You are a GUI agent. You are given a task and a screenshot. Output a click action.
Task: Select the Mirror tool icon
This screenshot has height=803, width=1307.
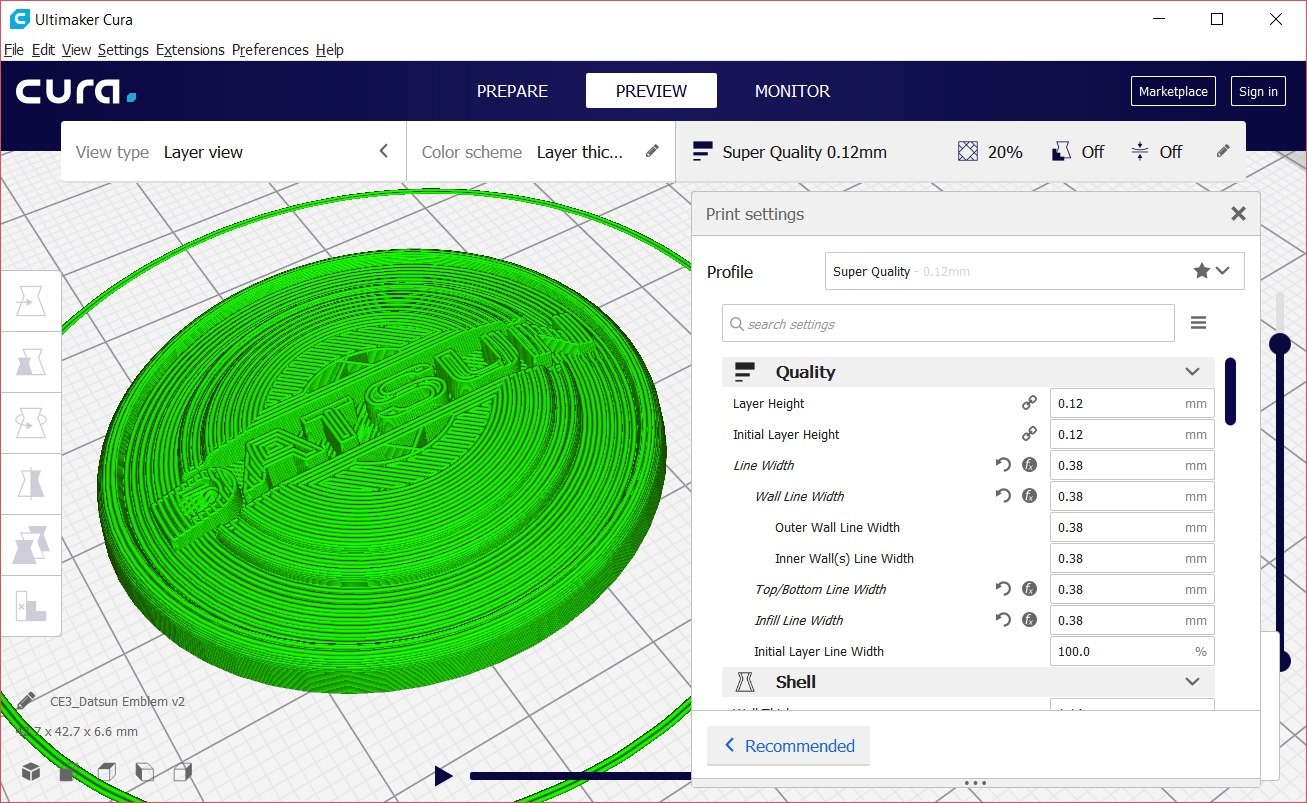[31, 484]
